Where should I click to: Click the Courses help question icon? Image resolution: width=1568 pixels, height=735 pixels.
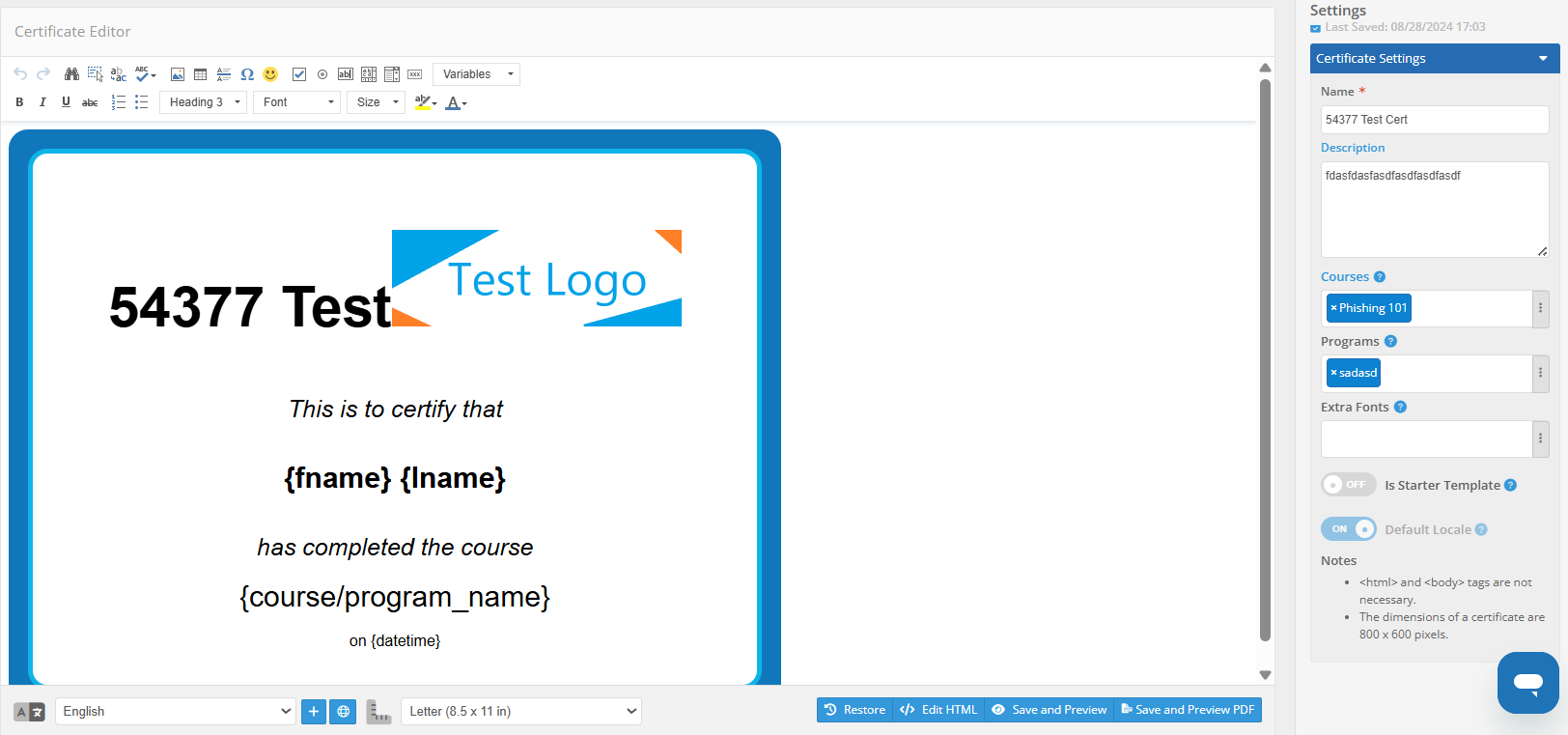(1380, 277)
